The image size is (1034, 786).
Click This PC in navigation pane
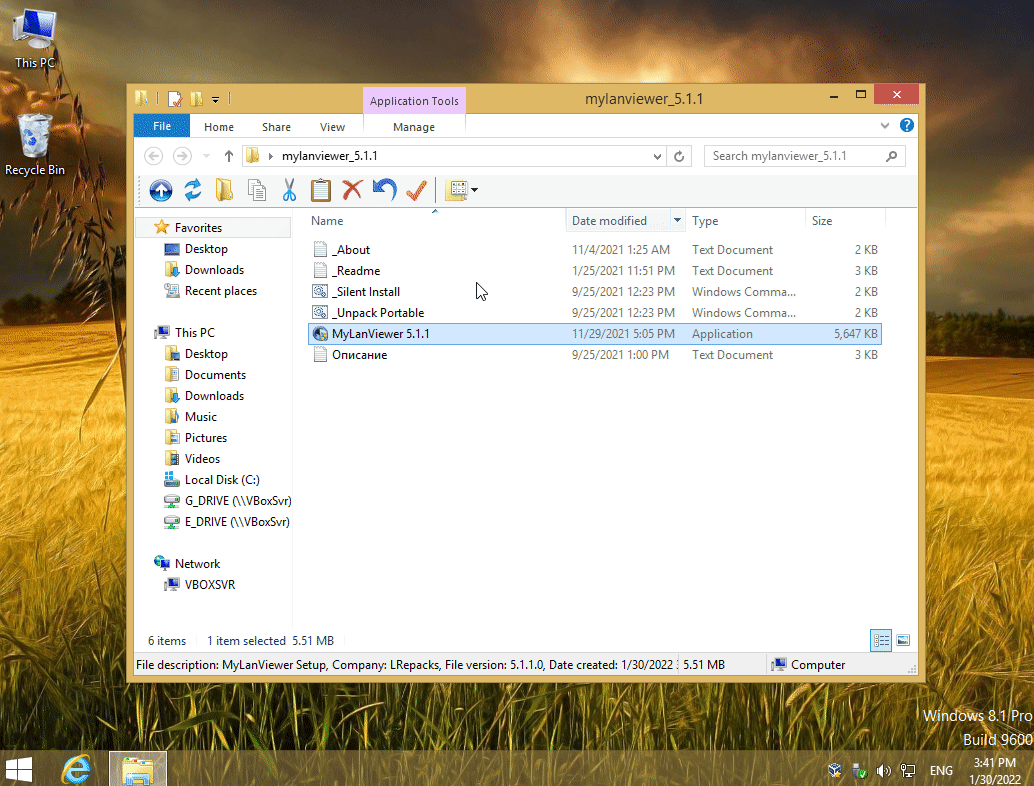[x=194, y=332]
